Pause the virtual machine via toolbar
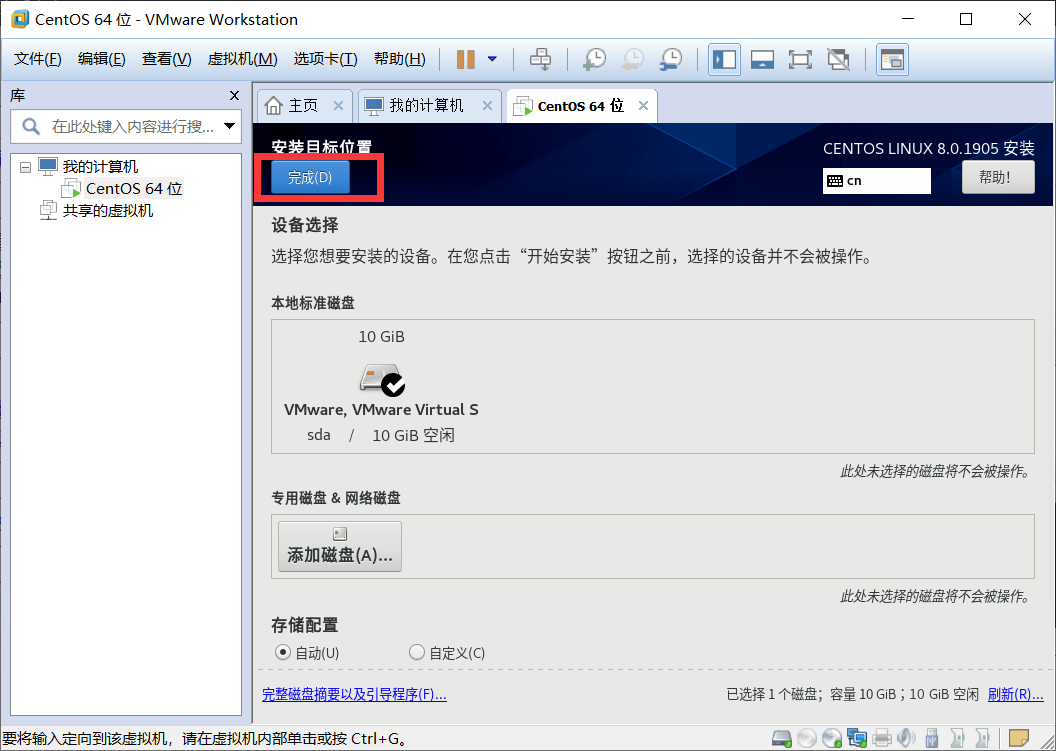The width and height of the screenshot is (1056, 751). pos(465,59)
